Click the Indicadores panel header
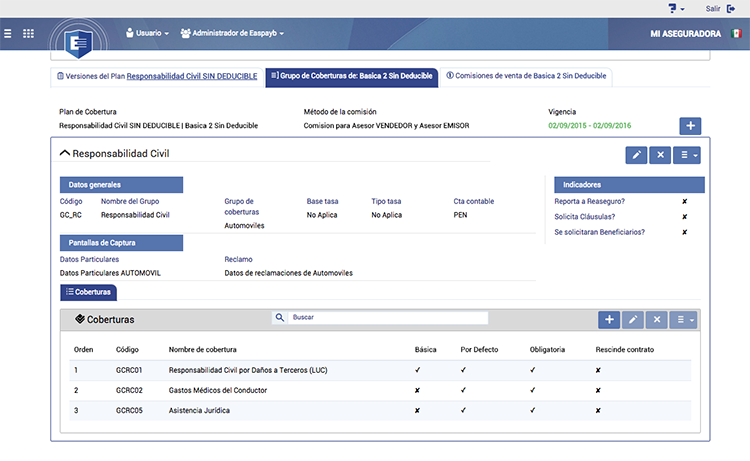750x461 pixels. pos(629,185)
